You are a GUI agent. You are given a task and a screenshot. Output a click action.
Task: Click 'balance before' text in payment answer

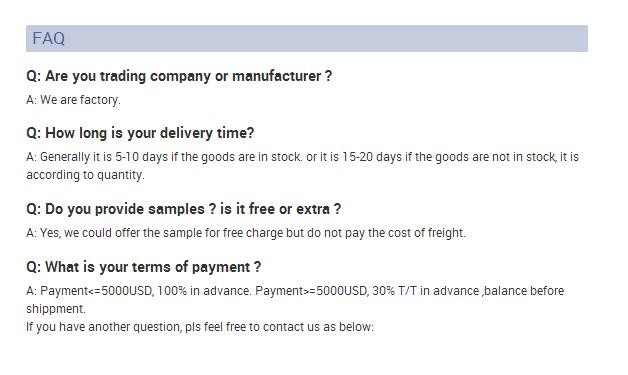point(524,290)
